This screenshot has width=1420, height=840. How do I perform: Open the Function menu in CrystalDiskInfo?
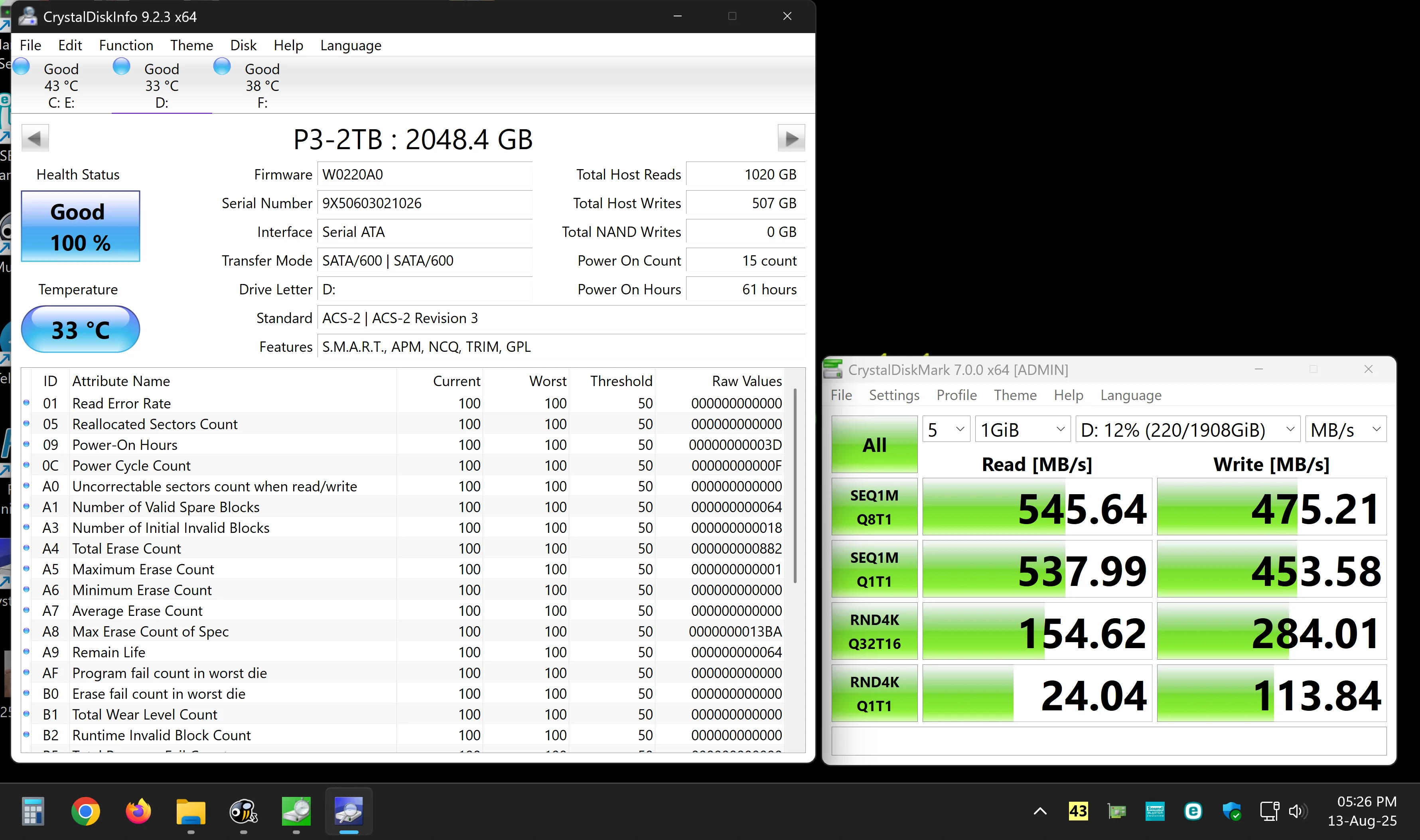126,45
